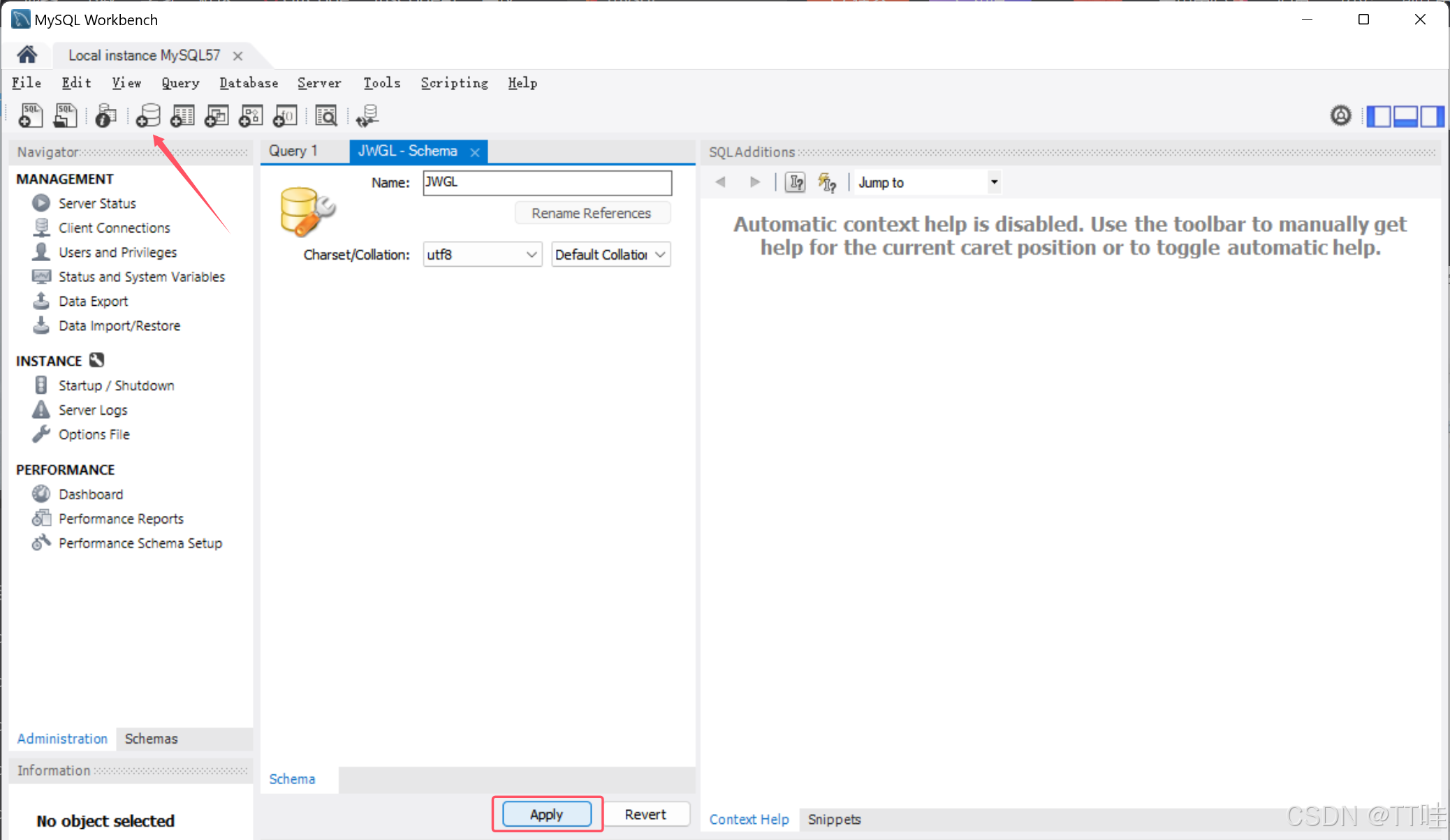The height and width of the screenshot is (840, 1450).
Task: Click Create new function toolbar icon
Action: (285, 116)
